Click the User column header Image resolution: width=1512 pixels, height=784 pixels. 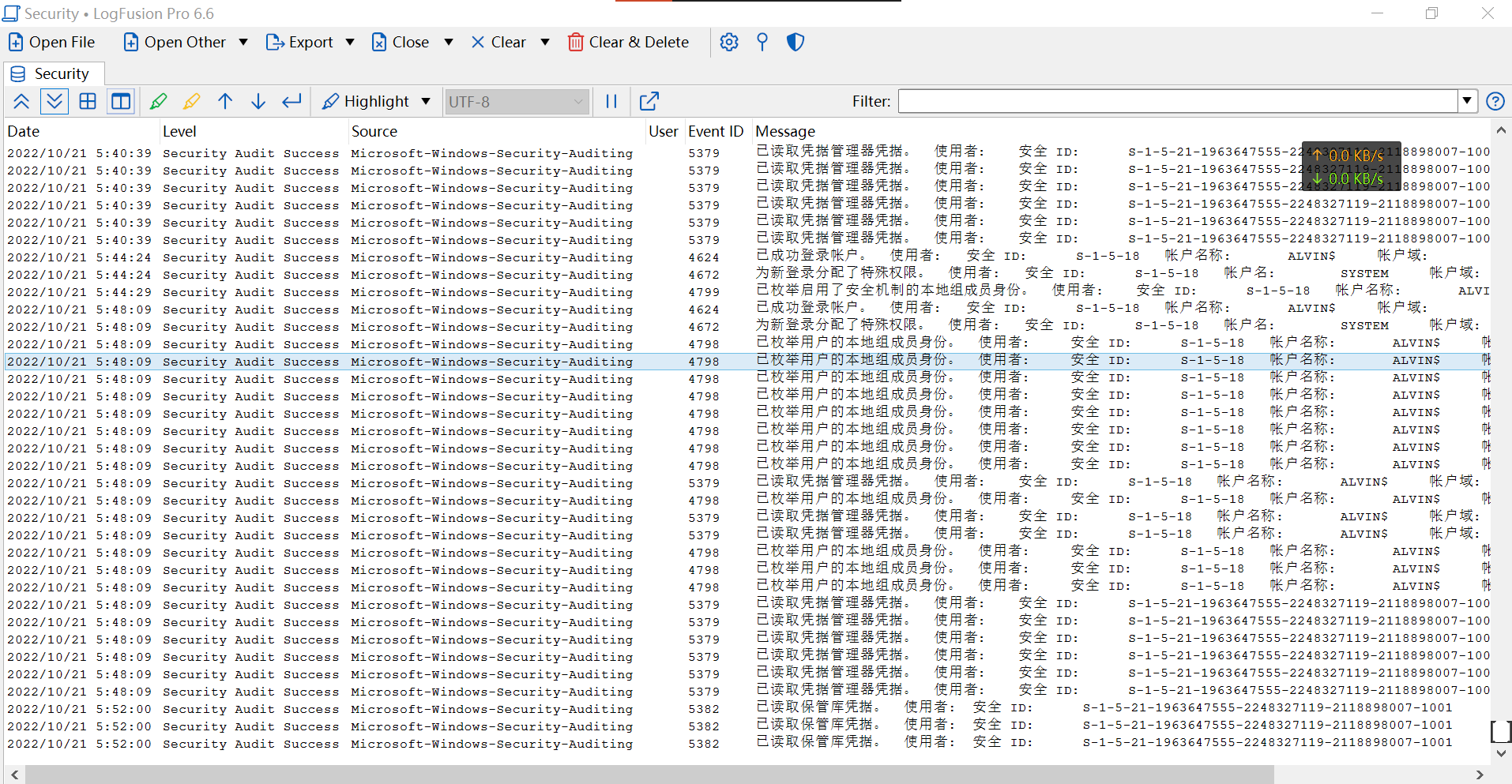(664, 131)
